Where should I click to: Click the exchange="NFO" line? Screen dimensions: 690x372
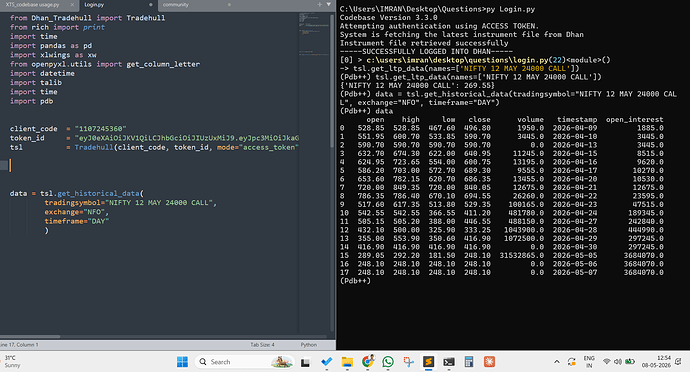click(76, 212)
